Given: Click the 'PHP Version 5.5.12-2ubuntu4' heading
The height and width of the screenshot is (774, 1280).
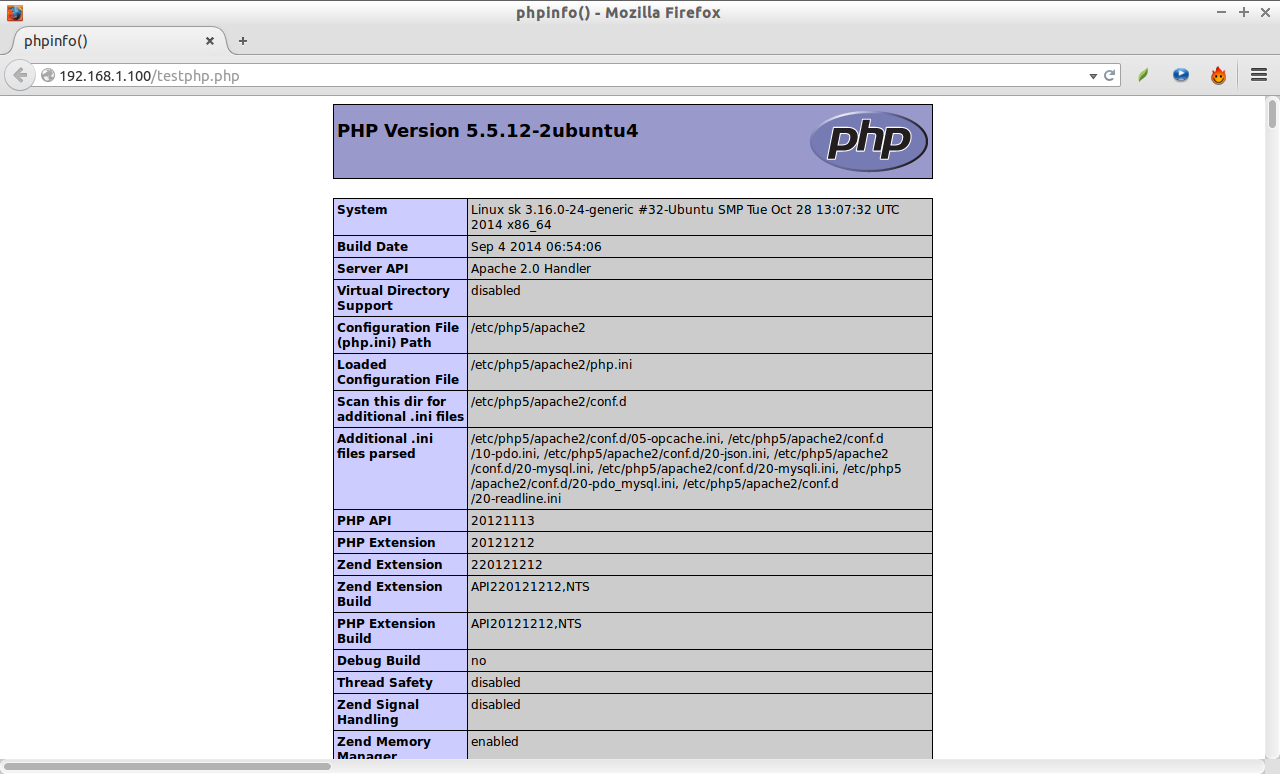Looking at the screenshot, I should click(x=487, y=131).
